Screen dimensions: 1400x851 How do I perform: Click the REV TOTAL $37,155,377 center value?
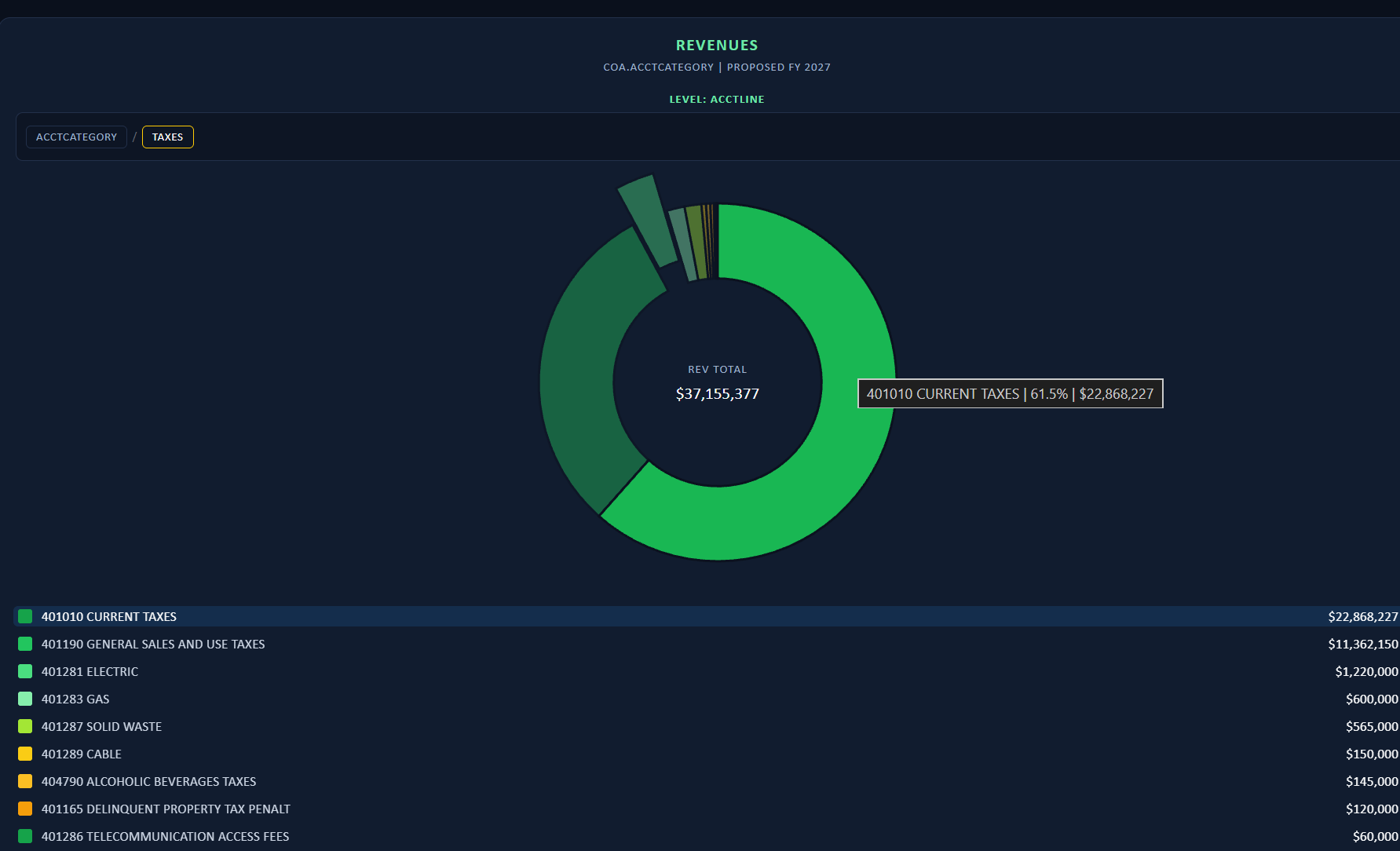(718, 394)
